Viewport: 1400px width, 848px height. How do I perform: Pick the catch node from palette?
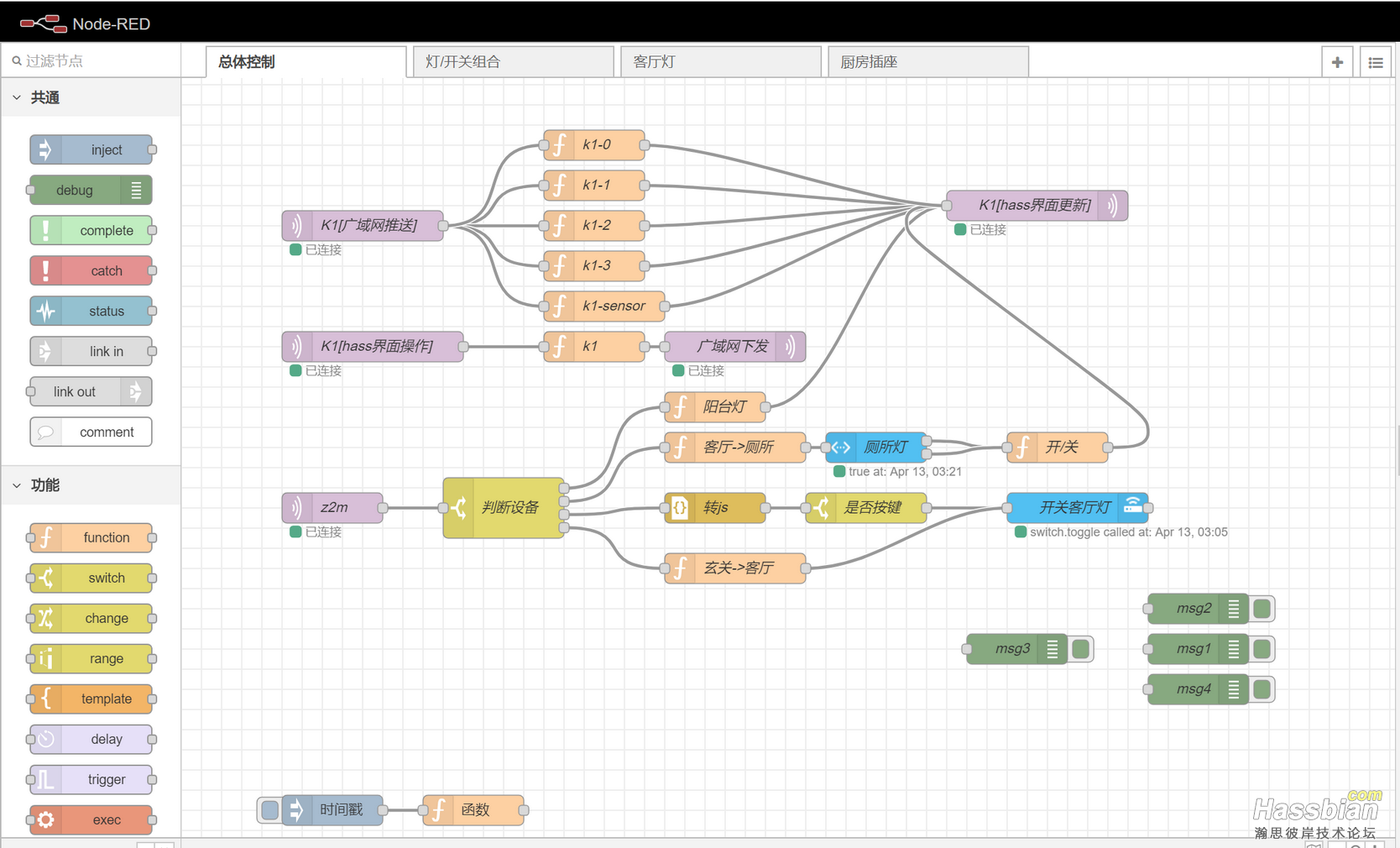coord(91,270)
